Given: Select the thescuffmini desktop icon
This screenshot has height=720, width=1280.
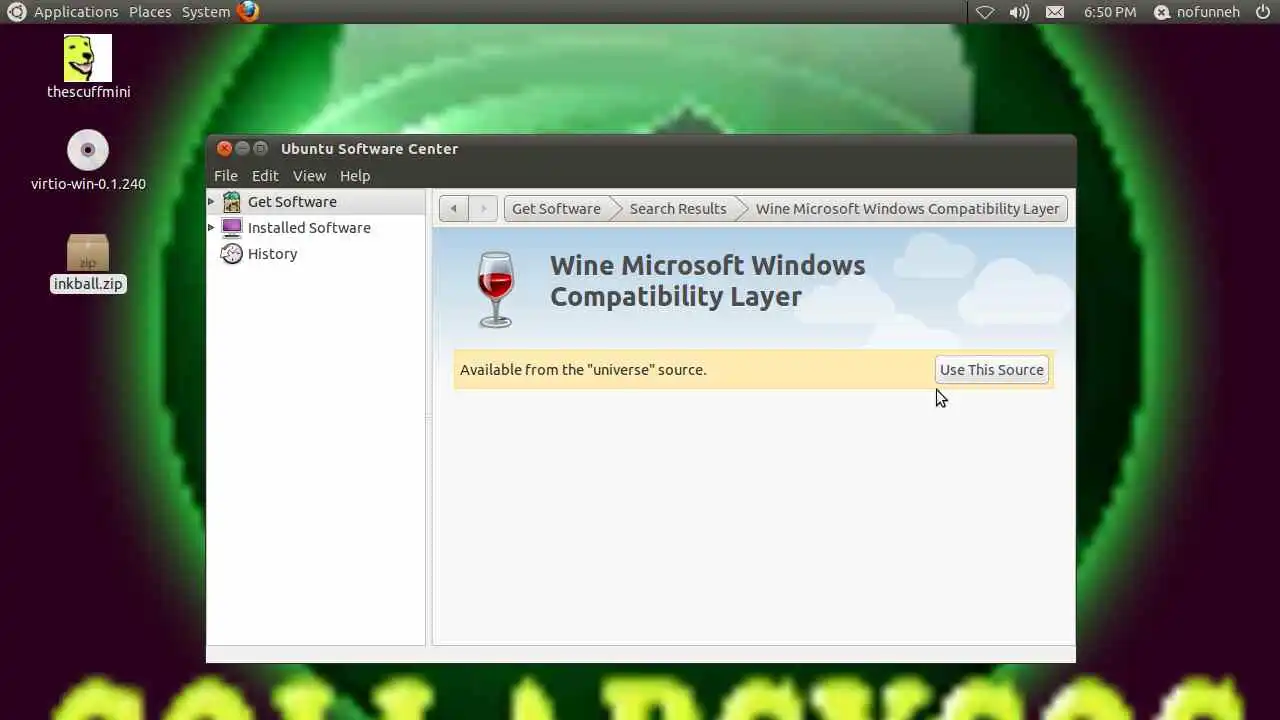Looking at the screenshot, I should click(88, 67).
